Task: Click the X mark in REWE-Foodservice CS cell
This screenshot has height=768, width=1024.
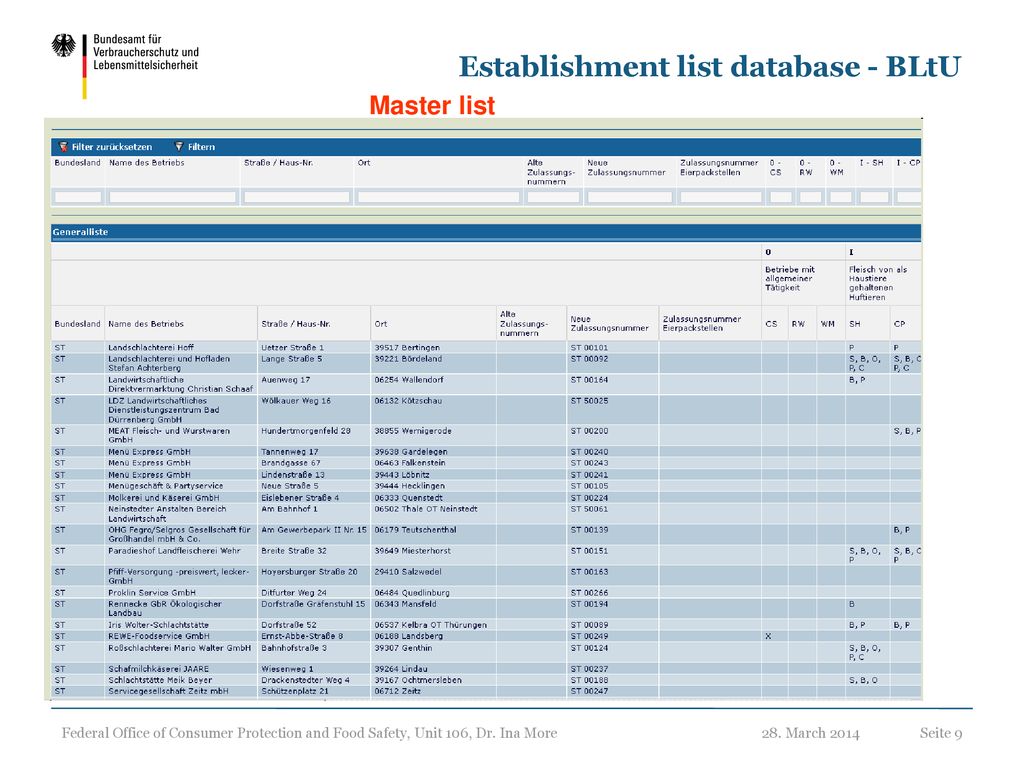Action: click(x=768, y=636)
